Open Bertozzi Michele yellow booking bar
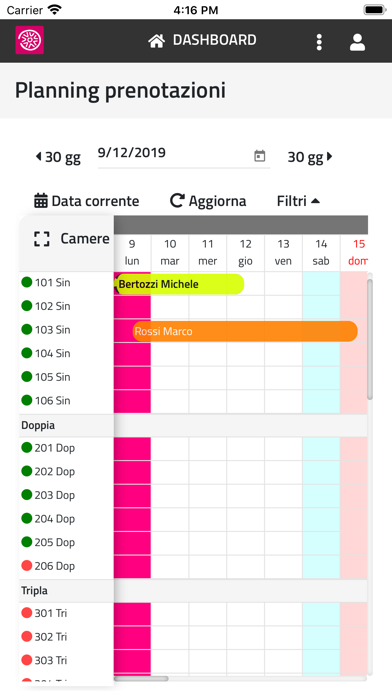Image resolution: width=392 pixels, height=696 pixels. 179,284
